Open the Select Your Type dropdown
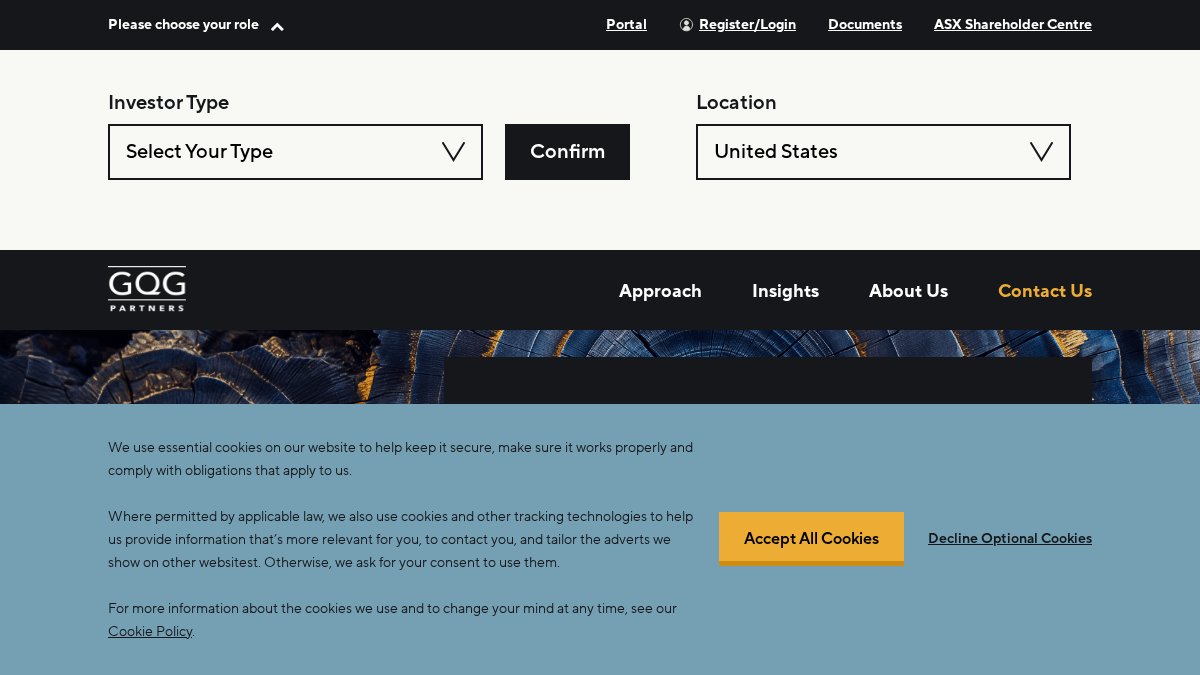 295,152
